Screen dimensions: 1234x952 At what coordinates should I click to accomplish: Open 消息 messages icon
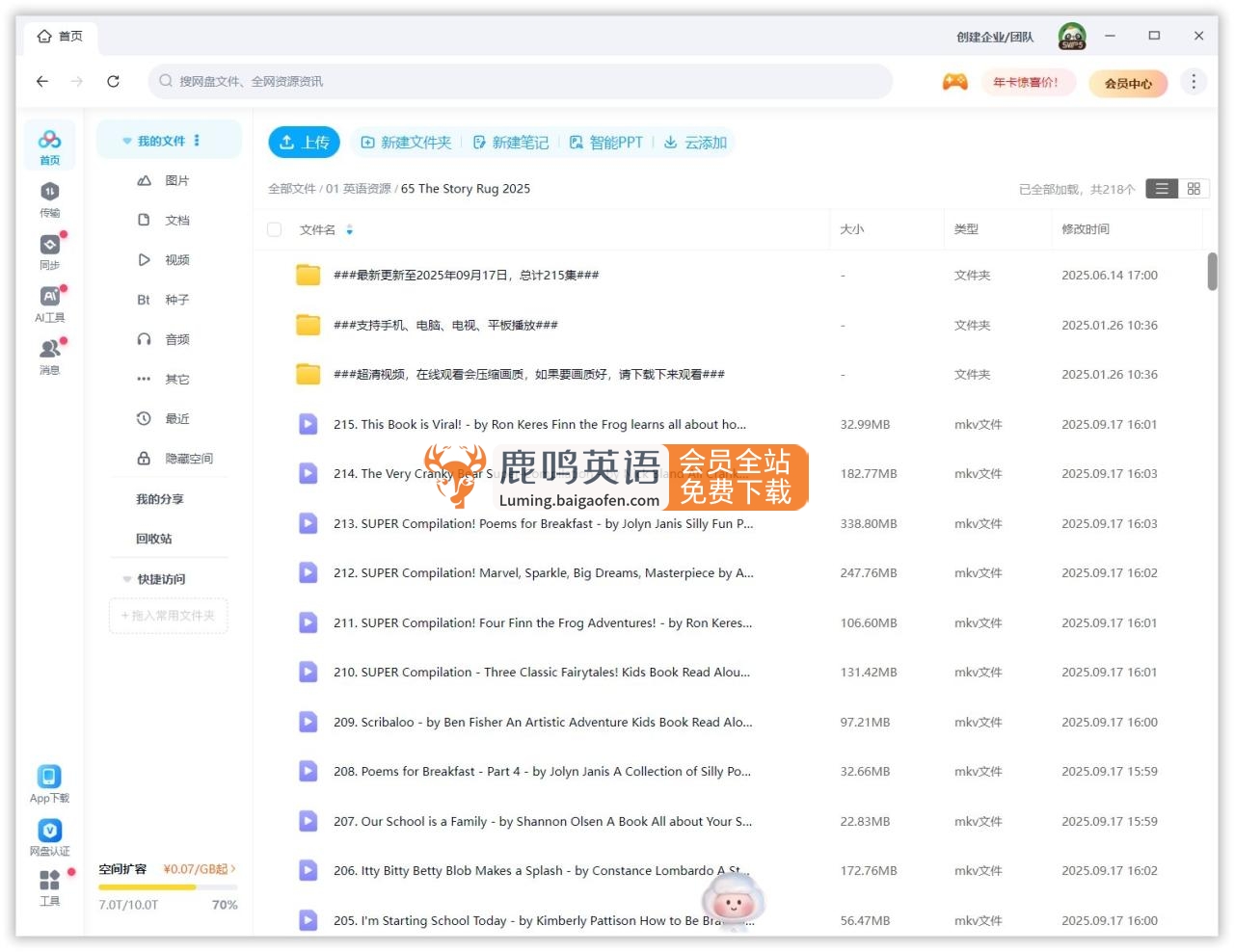pyautogui.click(x=49, y=350)
